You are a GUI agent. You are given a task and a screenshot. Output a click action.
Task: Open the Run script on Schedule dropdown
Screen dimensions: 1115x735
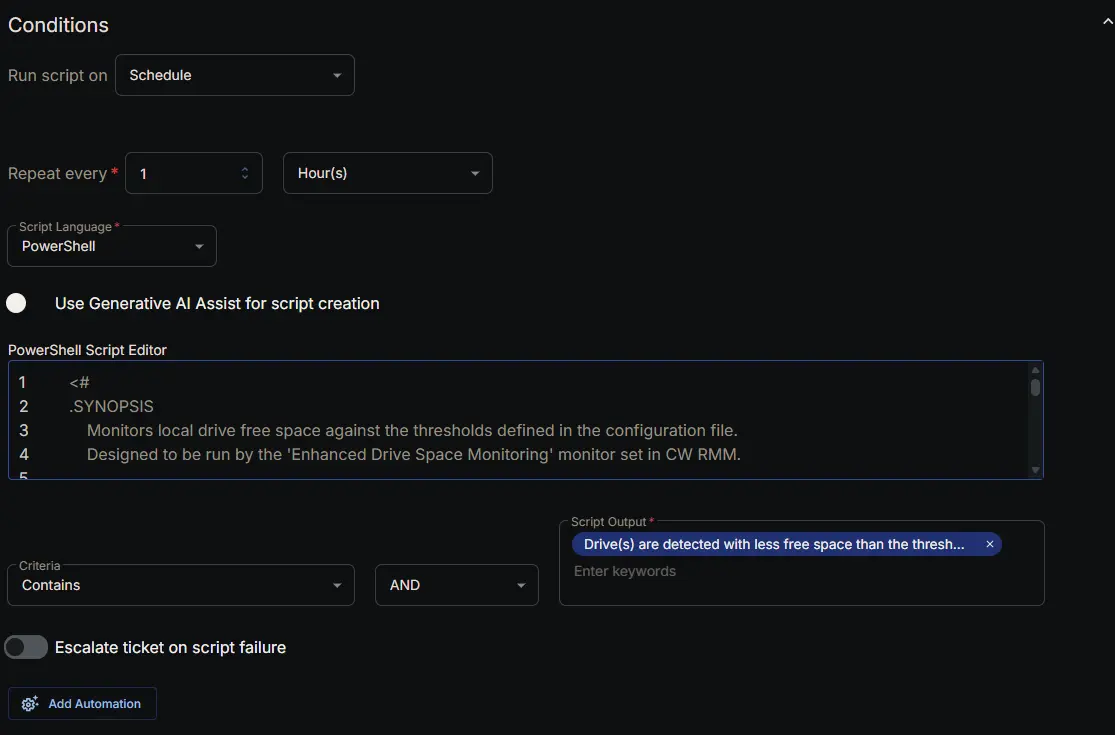pyautogui.click(x=235, y=75)
